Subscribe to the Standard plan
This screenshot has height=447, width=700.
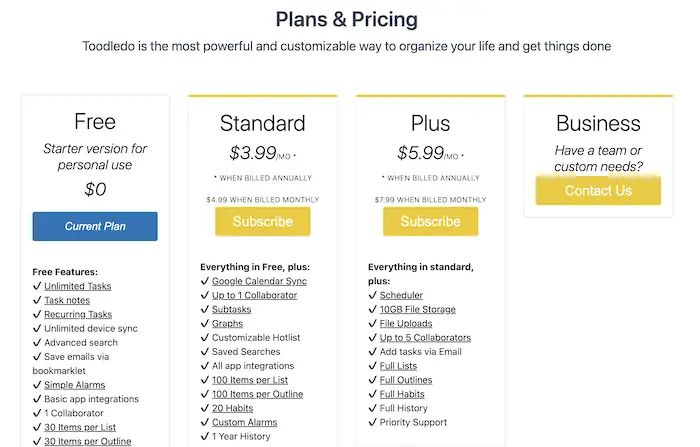[x=262, y=221]
